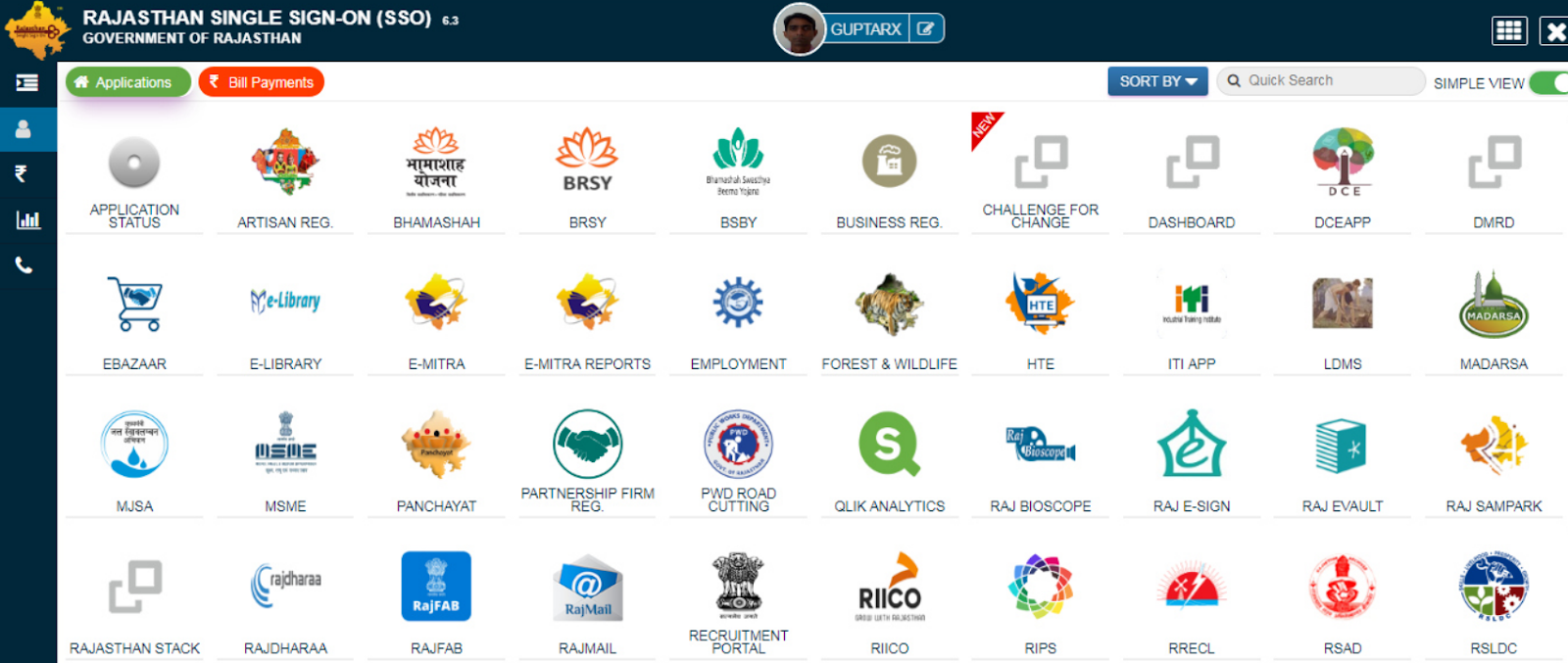1568x663 pixels.
Task: Open the Raj Bioscope app icon
Action: (1040, 445)
